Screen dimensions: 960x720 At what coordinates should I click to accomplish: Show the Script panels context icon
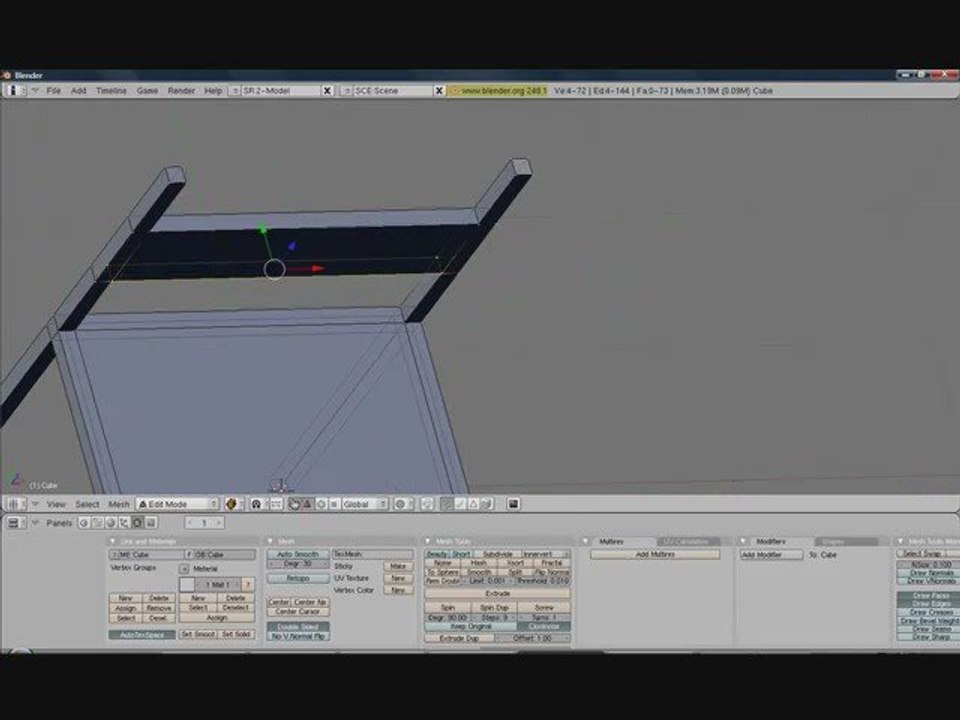pyautogui.click(x=97, y=523)
